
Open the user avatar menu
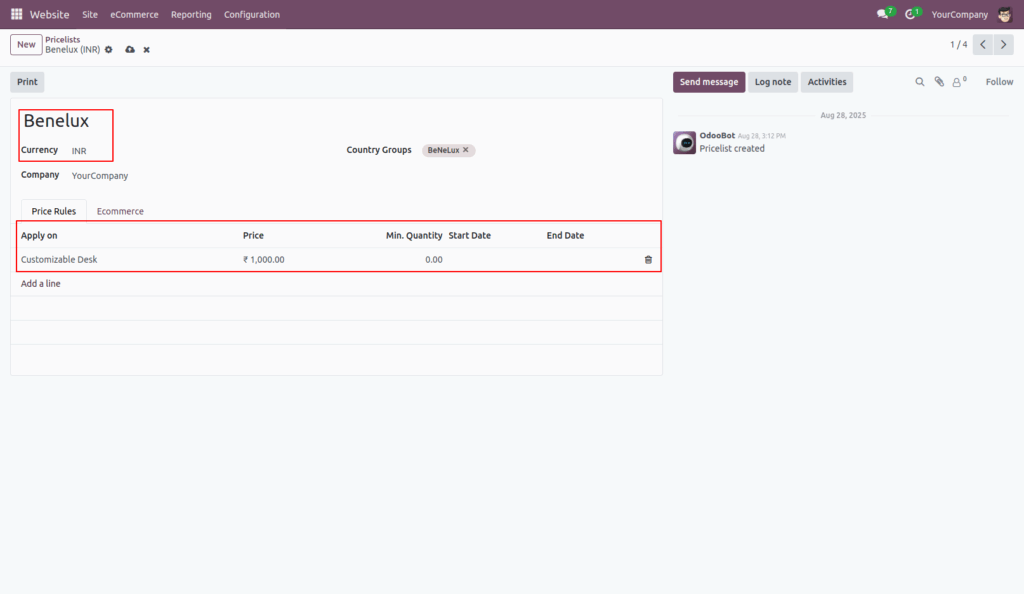(1005, 14)
